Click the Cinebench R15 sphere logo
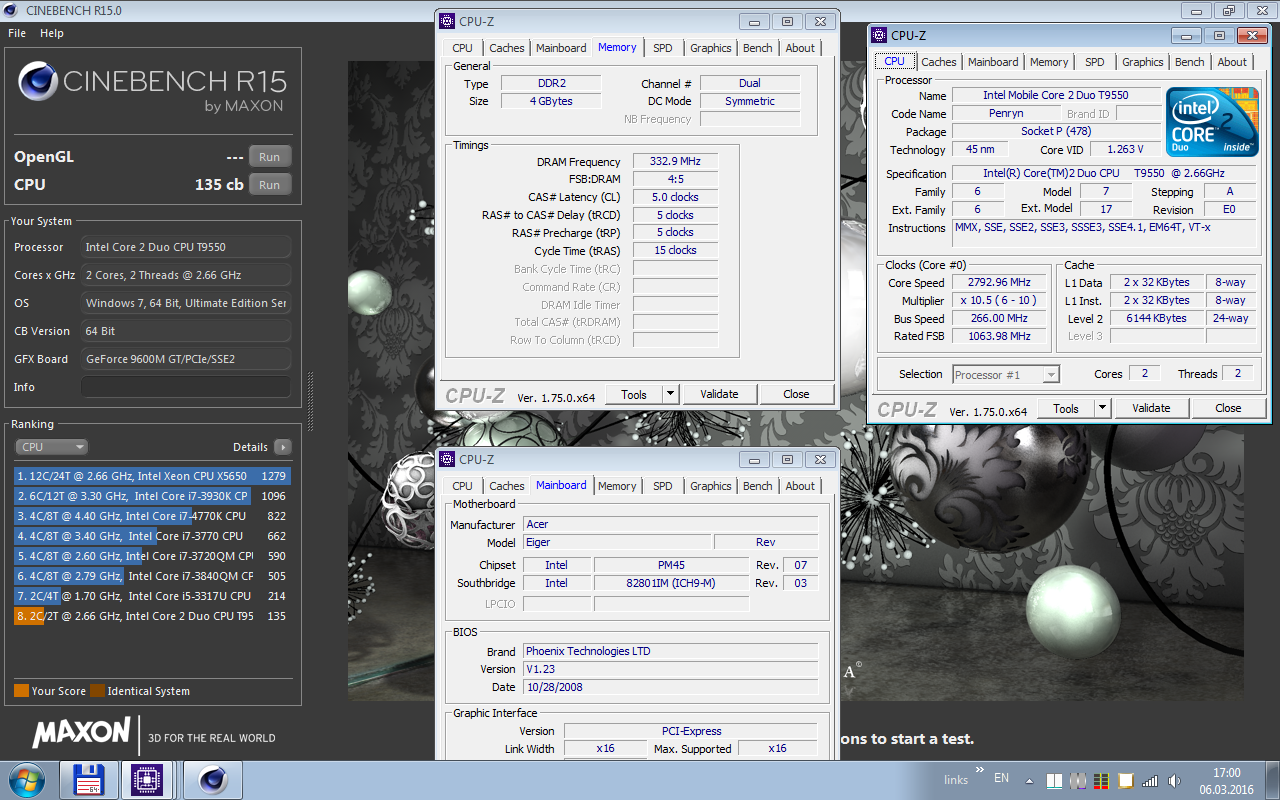The image size is (1280, 800). (37, 83)
